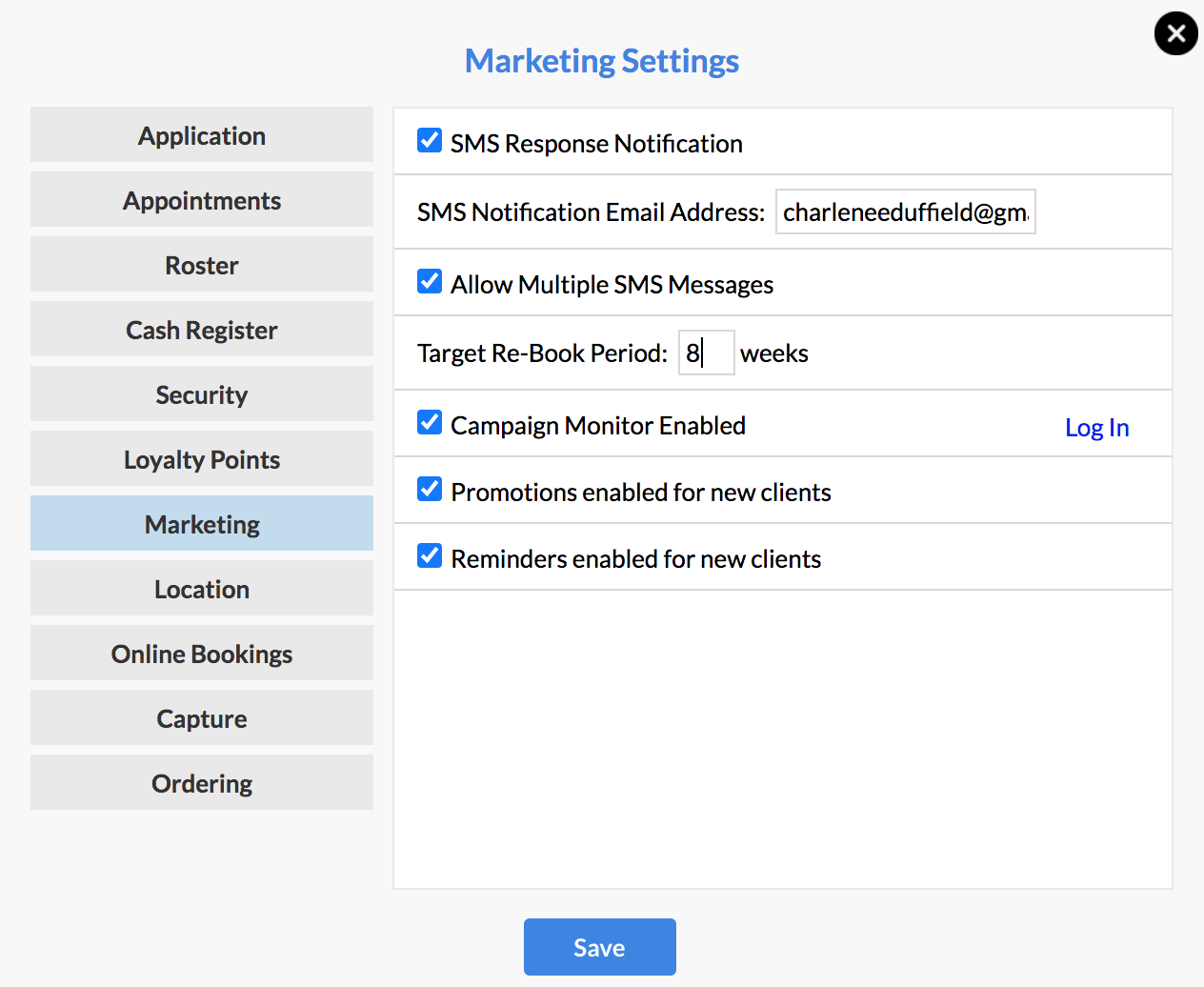Image resolution: width=1204 pixels, height=987 pixels.
Task: Close the Marketing Settings dialog
Action: click(1175, 33)
